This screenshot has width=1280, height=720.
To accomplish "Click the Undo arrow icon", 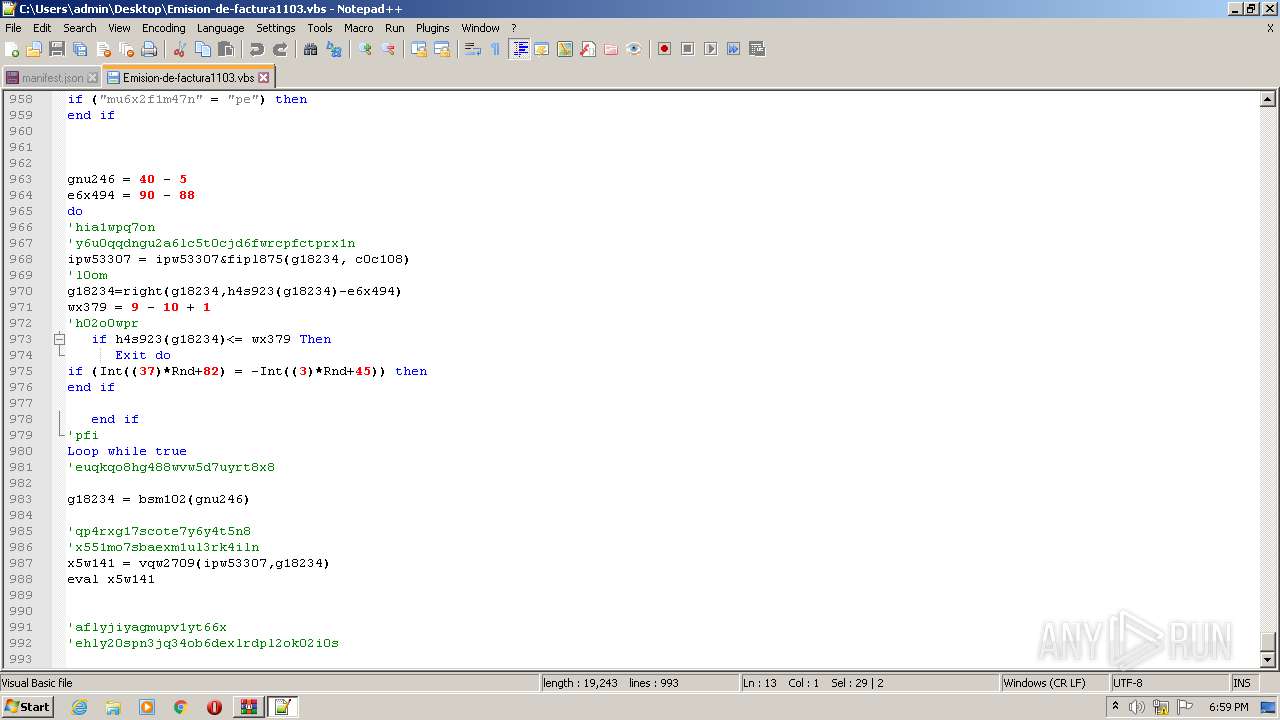I will tap(256, 49).
